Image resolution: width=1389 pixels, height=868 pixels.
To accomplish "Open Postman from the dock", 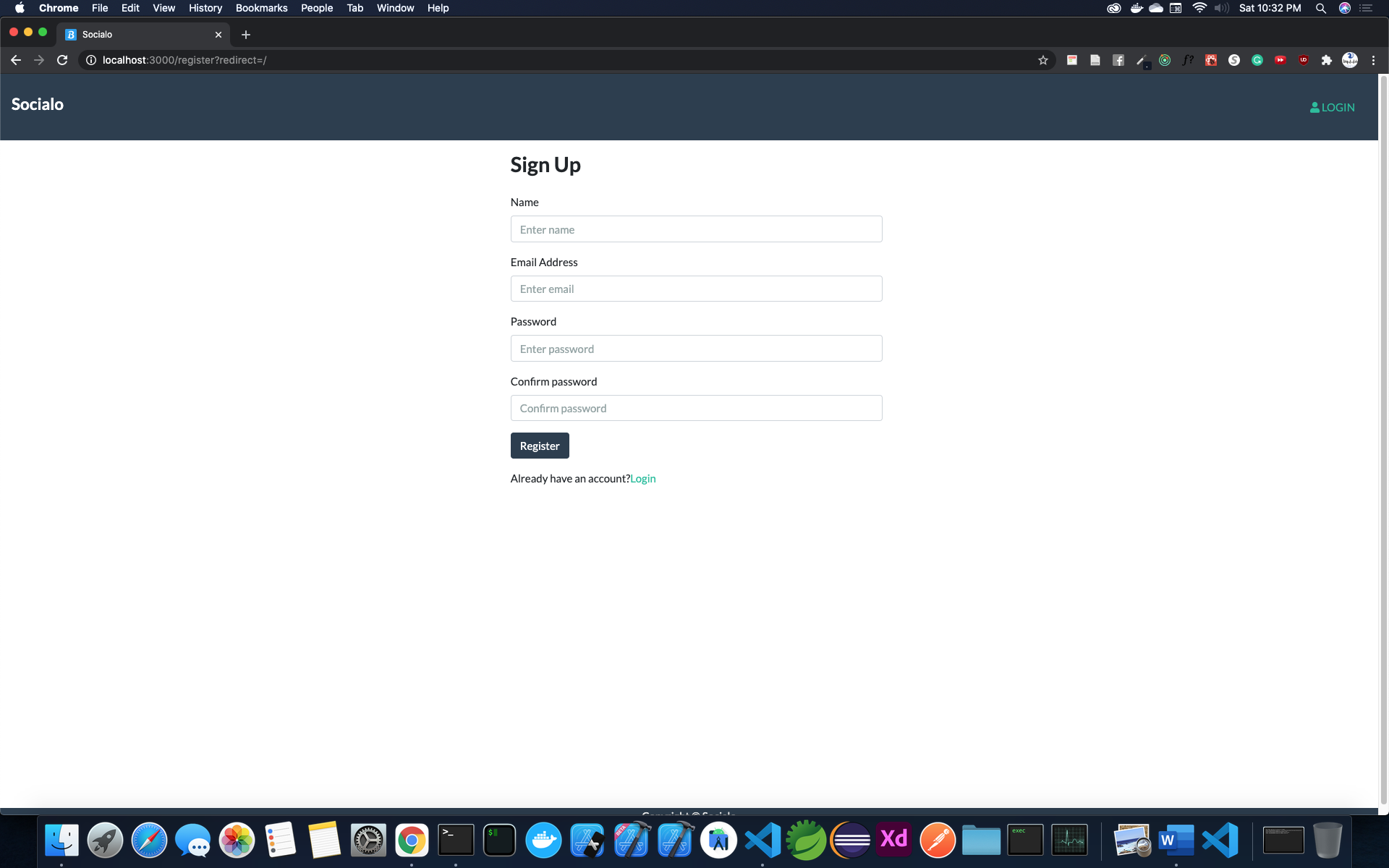I will tap(938, 841).
